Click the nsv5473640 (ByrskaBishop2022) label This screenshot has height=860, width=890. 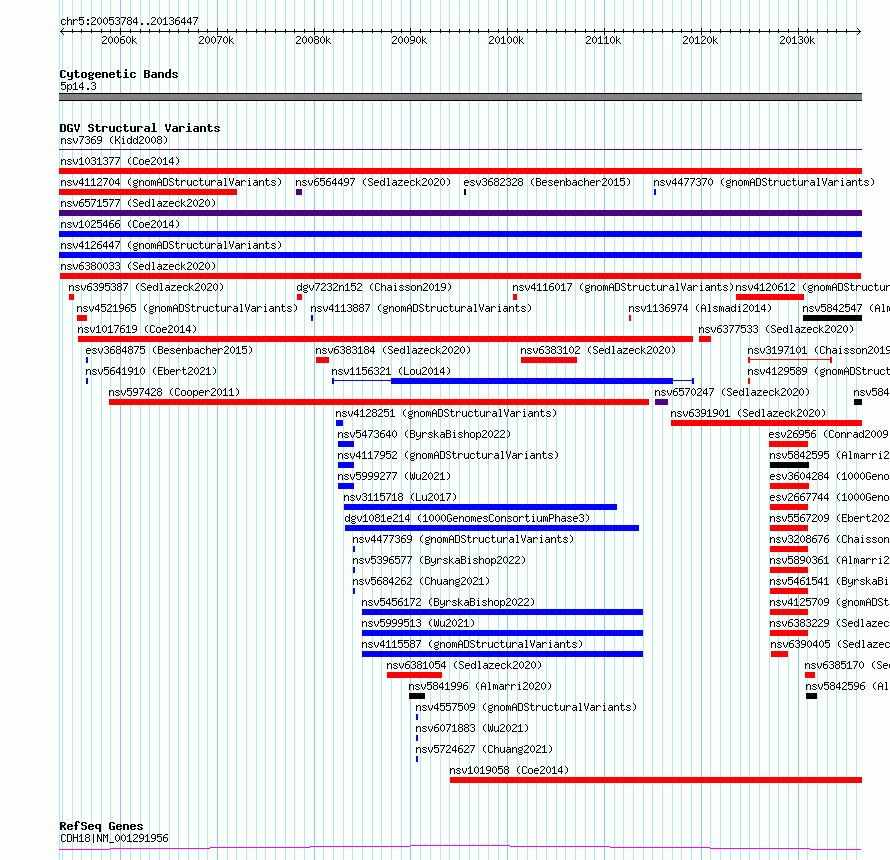pos(424,434)
